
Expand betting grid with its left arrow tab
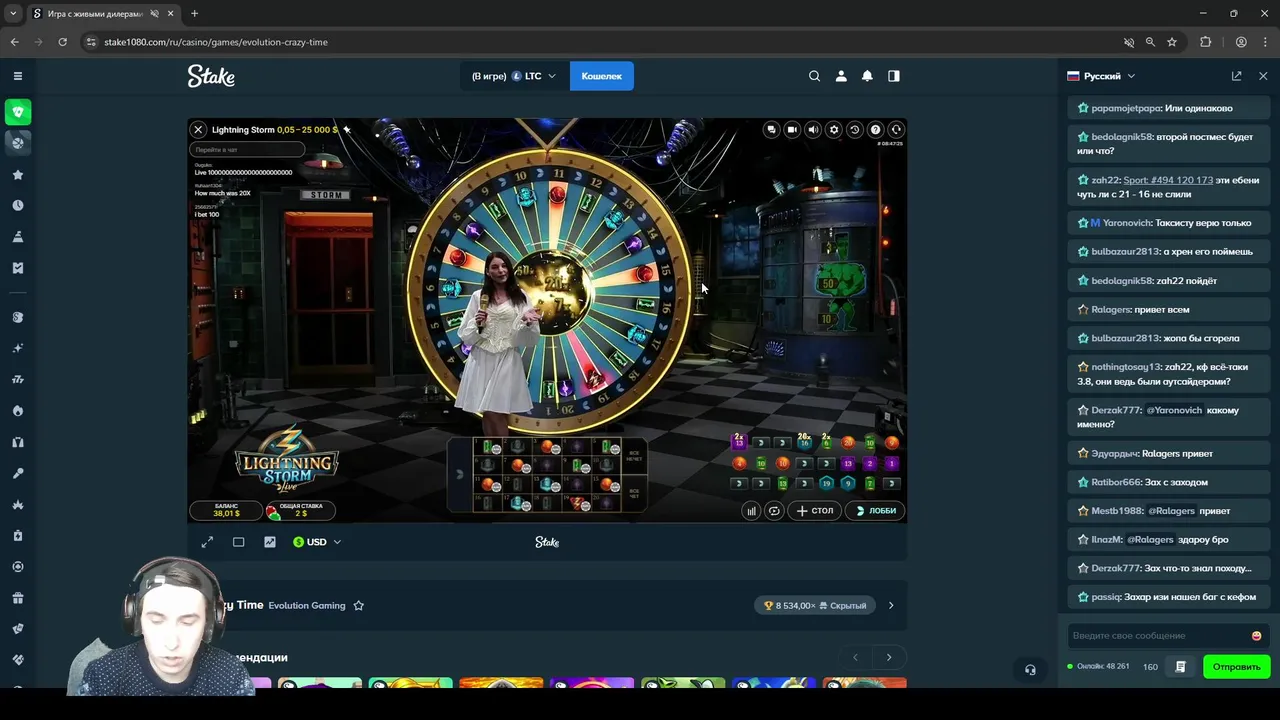click(x=459, y=474)
